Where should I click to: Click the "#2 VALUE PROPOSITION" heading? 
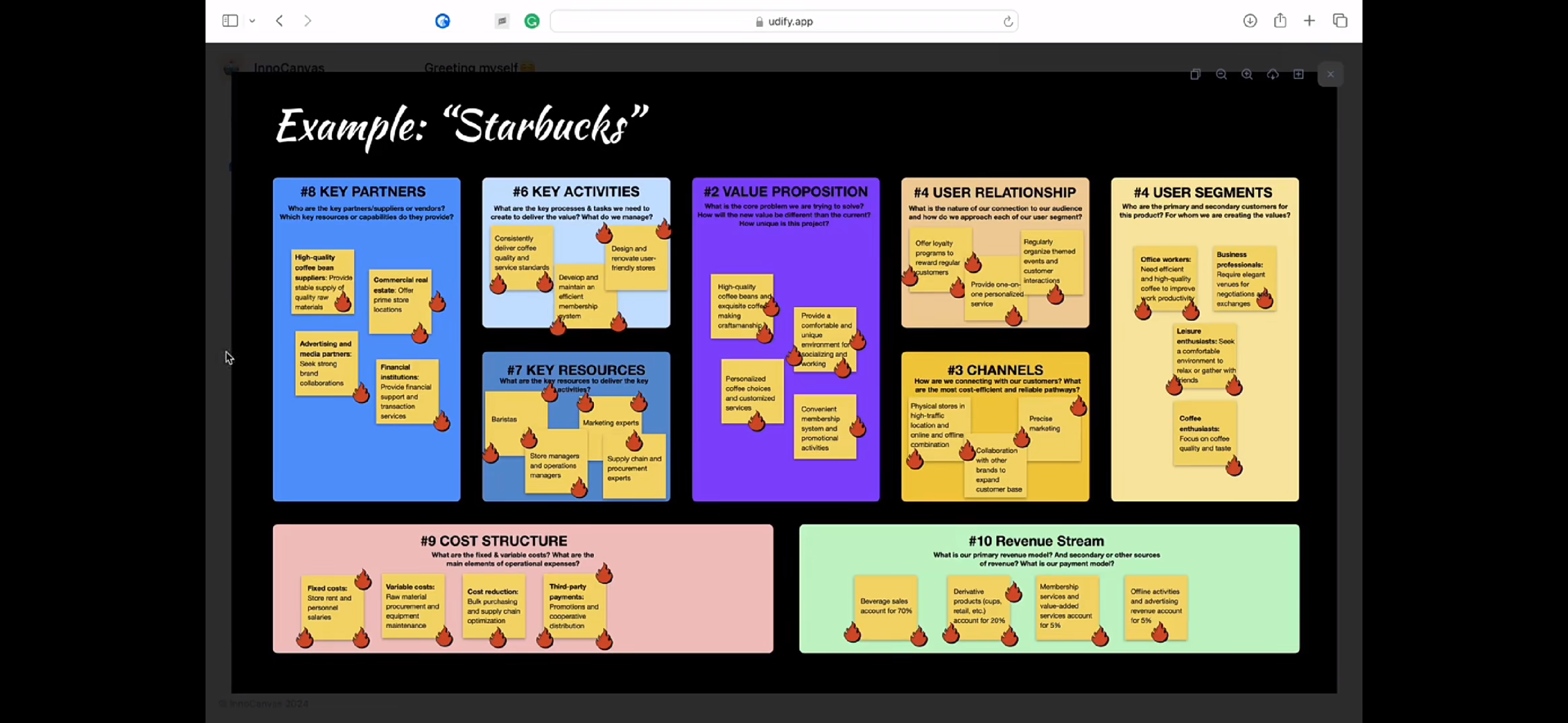(785, 192)
